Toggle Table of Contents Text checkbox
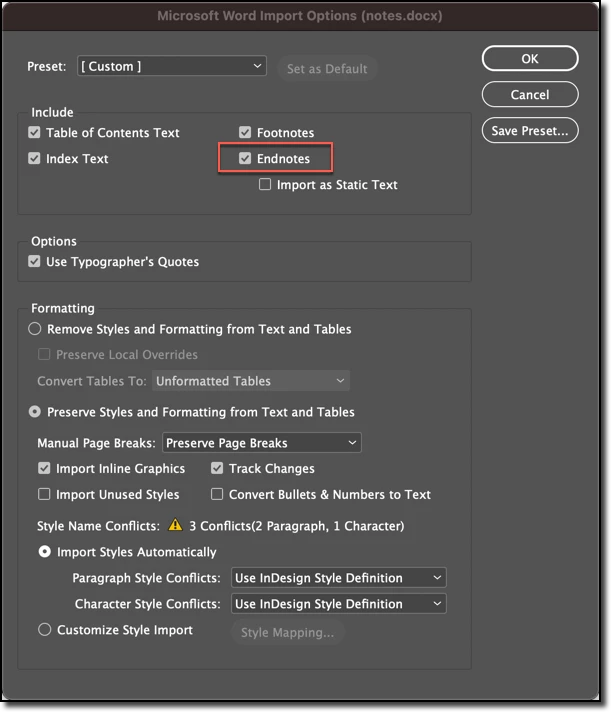This screenshot has height=712, width=611. [x=34, y=133]
